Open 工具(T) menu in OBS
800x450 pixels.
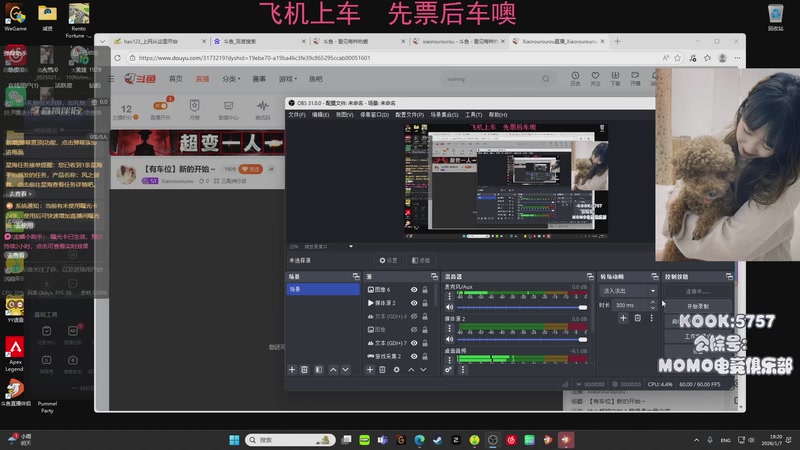click(473, 115)
